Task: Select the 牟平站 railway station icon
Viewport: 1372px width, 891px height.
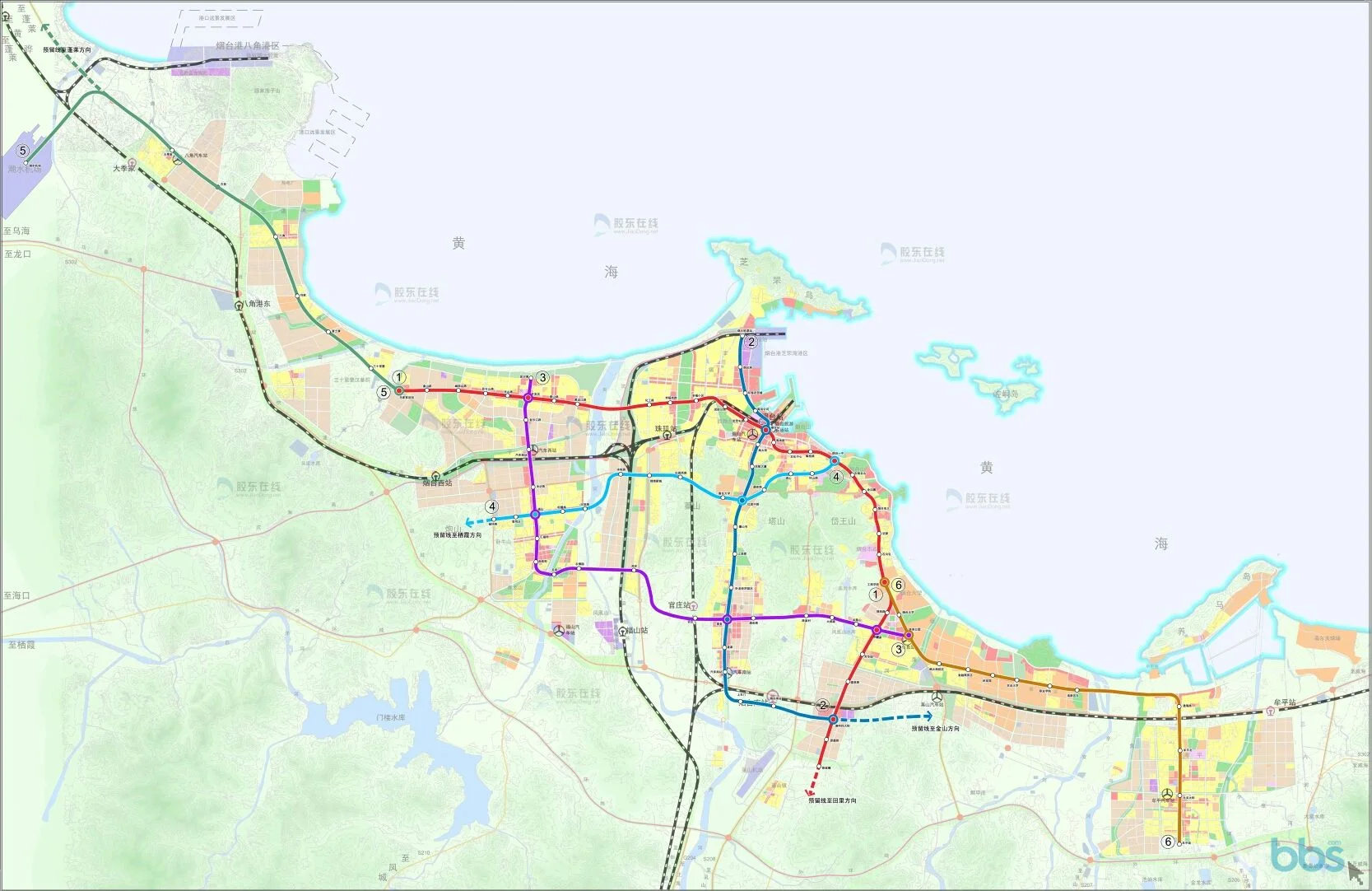Action: click(1271, 711)
